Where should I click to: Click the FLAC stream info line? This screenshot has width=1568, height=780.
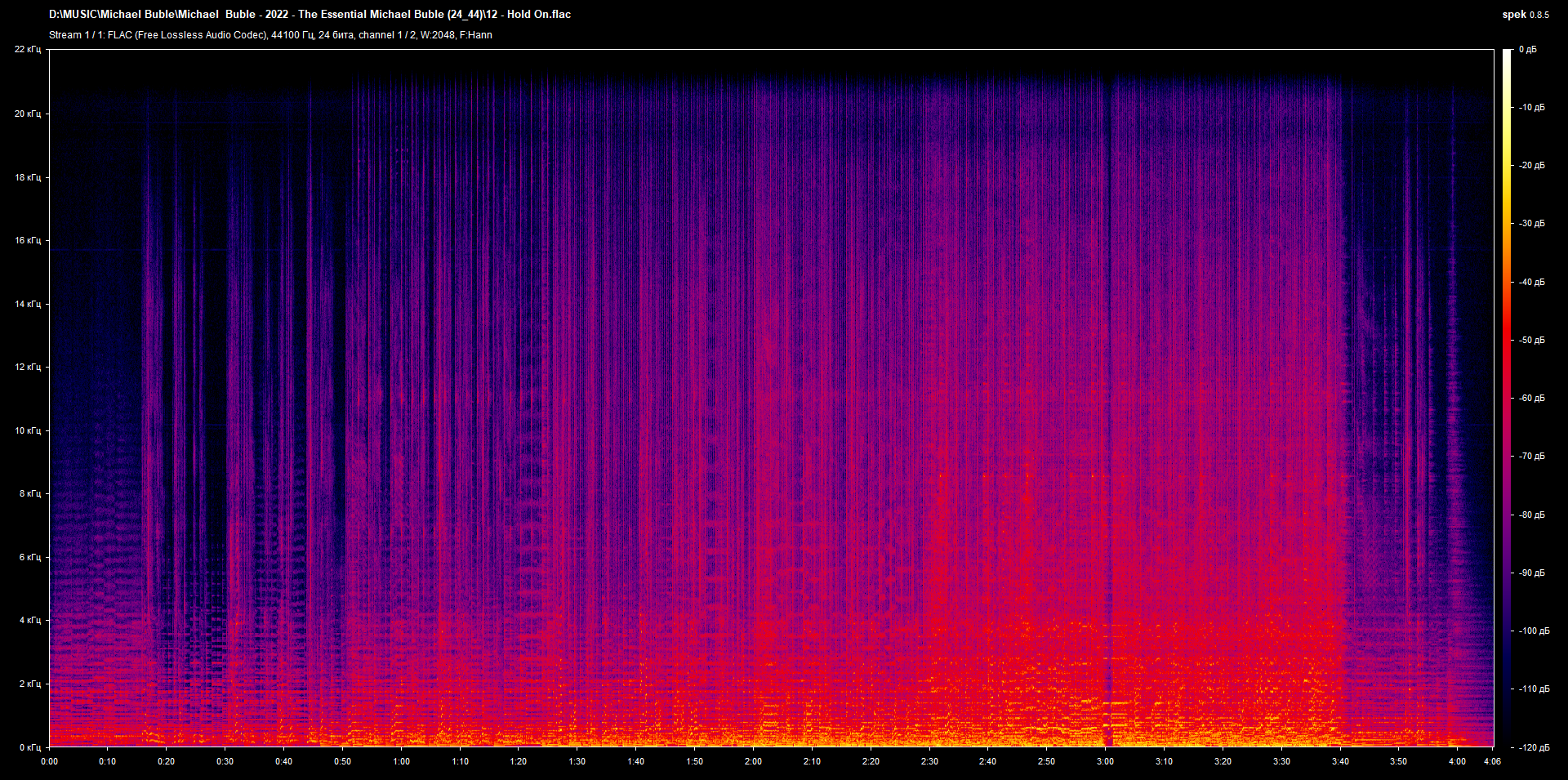point(270,35)
